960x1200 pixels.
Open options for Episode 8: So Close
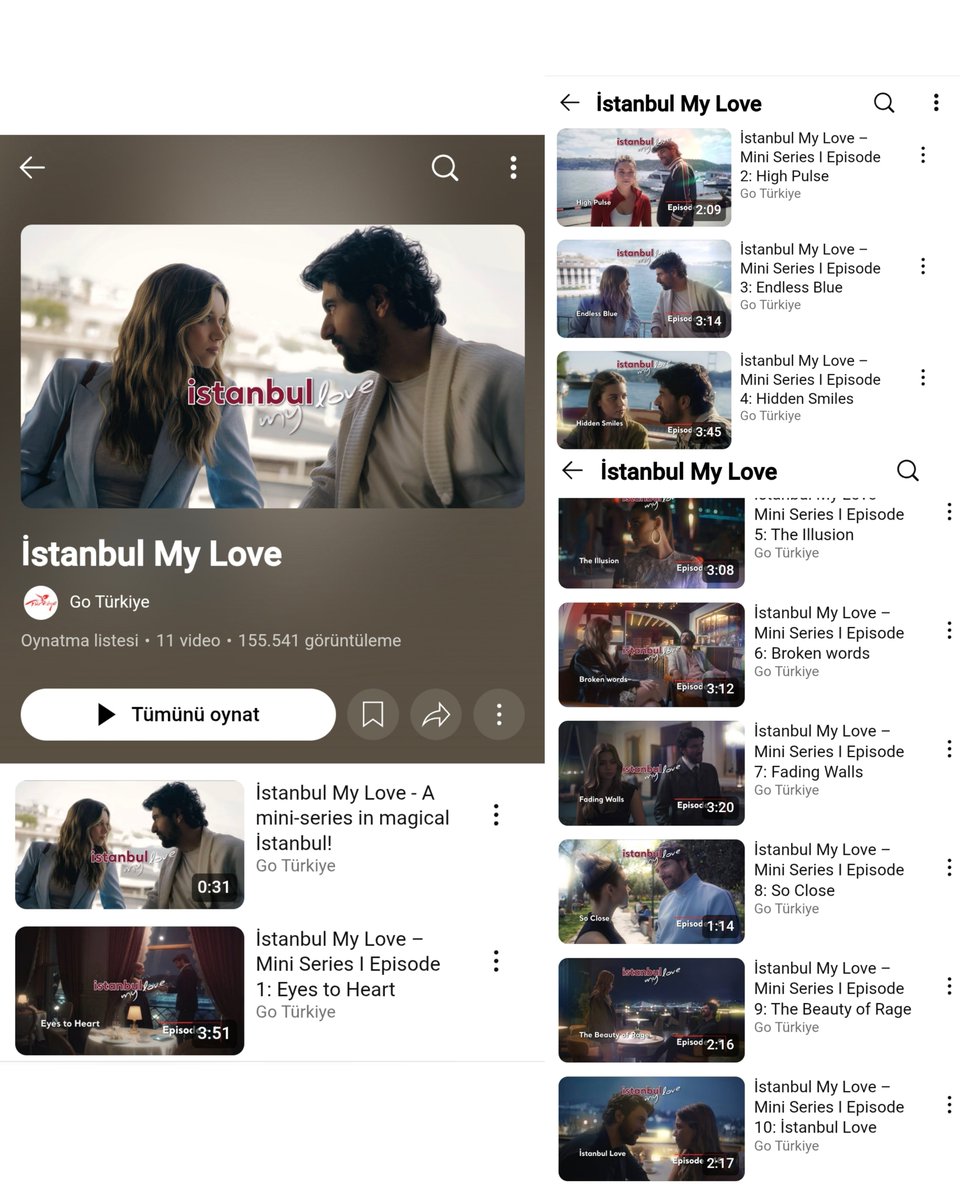pyautogui.click(x=949, y=867)
